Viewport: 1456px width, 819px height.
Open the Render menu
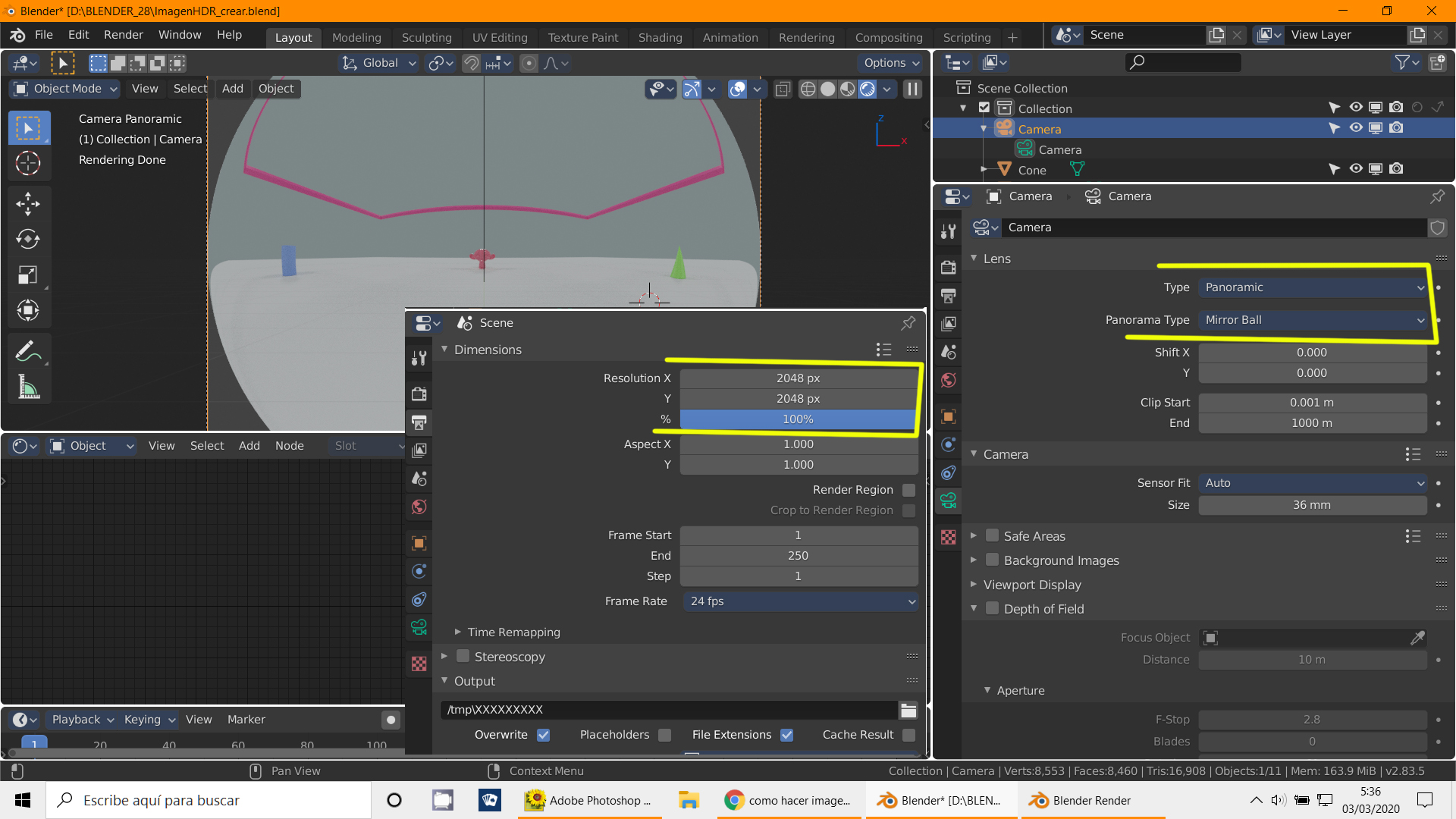123,35
